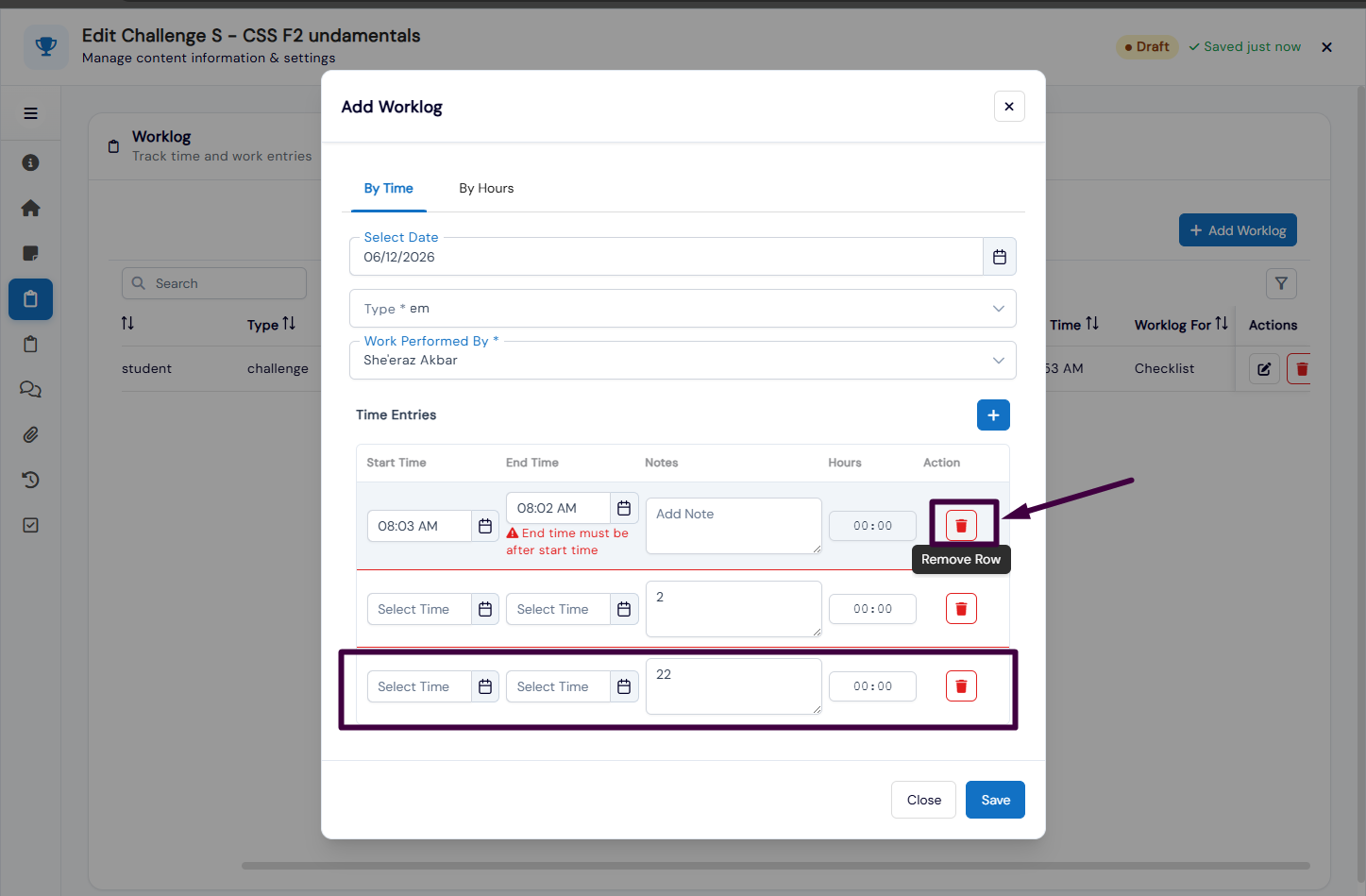1366x896 pixels.
Task: Click the notes field containing 2
Action: point(734,609)
